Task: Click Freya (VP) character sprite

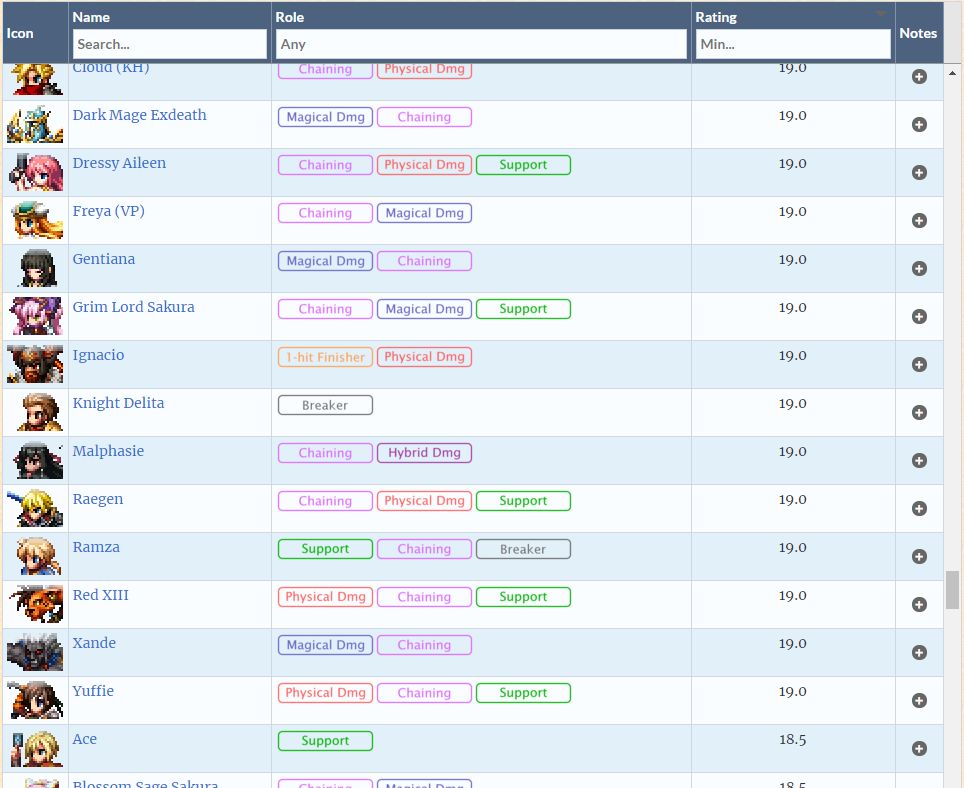Action: 35,220
